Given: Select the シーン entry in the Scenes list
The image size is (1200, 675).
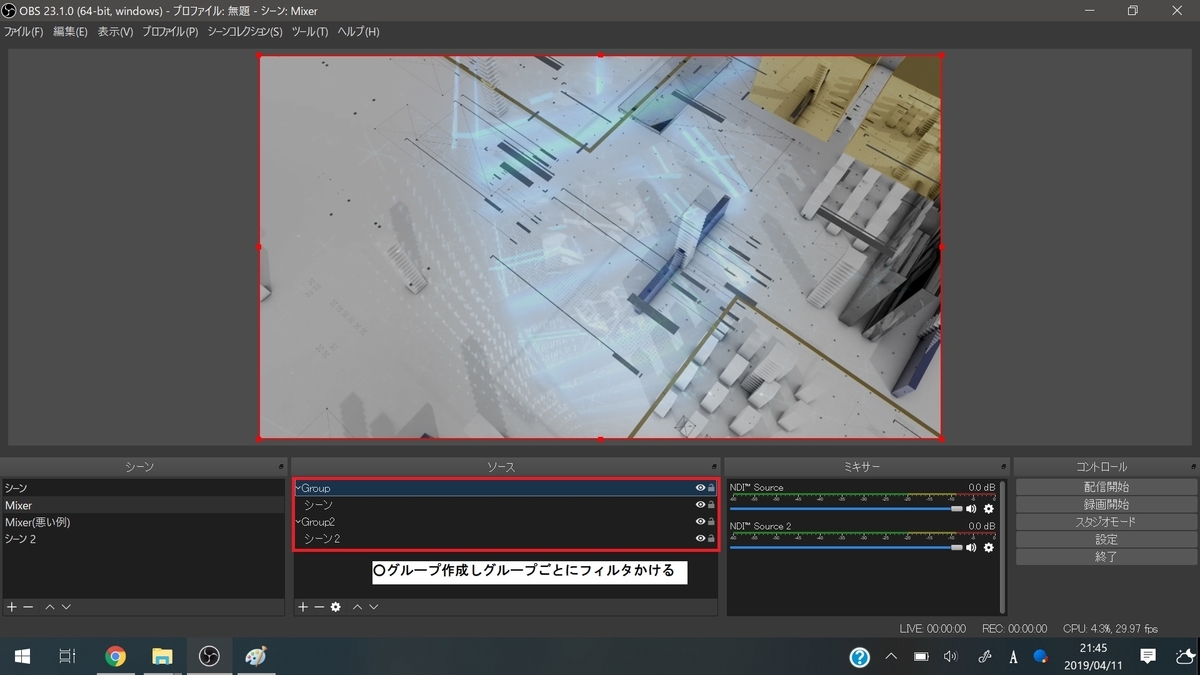Looking at the screenshot, I should tap(144, 488).
